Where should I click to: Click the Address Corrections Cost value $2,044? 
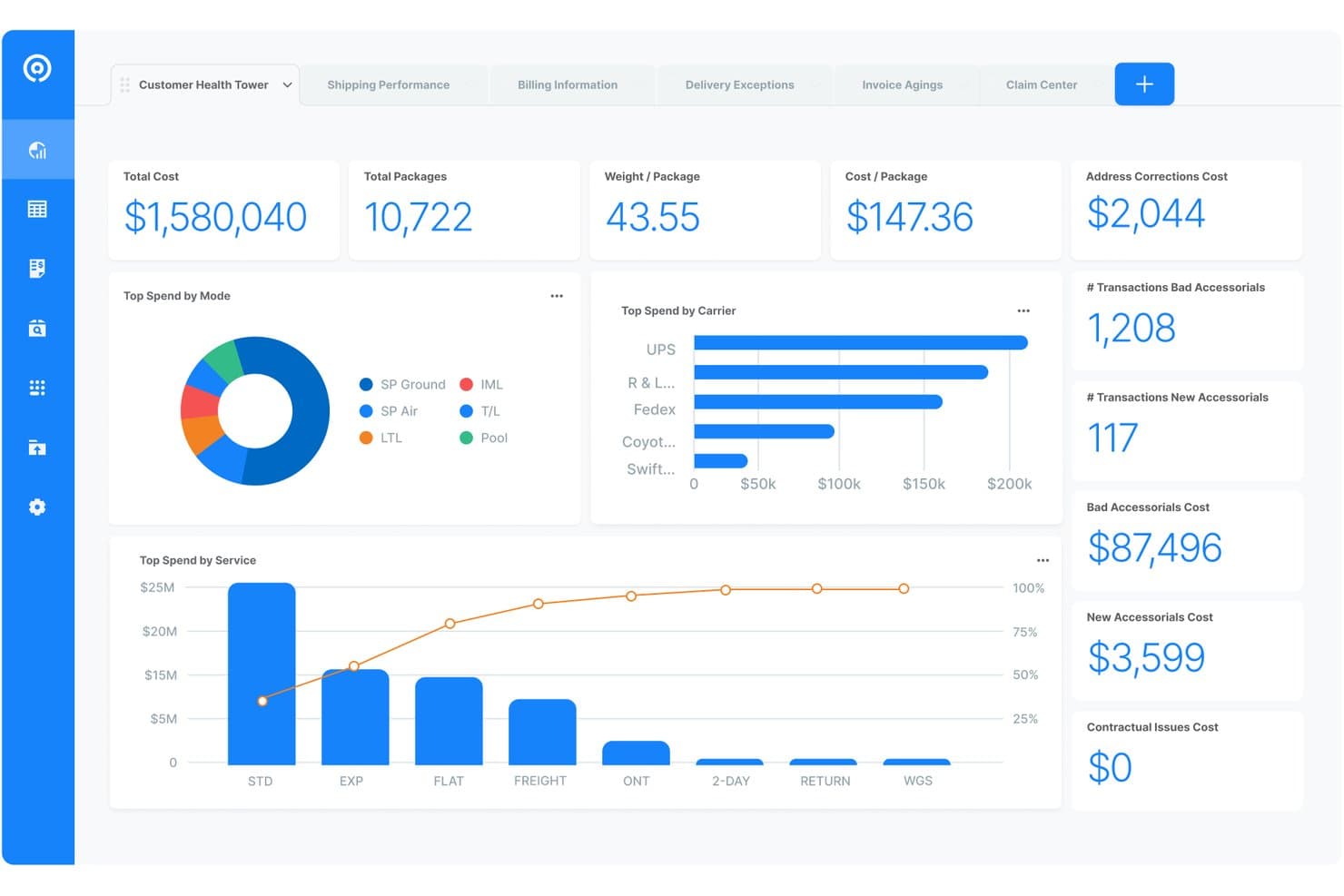click(x=1146, y=213)
